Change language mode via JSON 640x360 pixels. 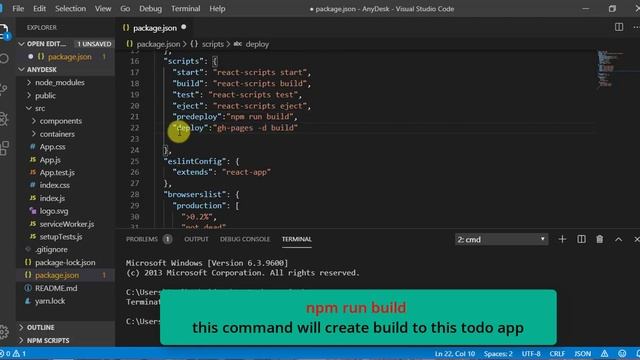pyautogui.click(x=582, y=353)
